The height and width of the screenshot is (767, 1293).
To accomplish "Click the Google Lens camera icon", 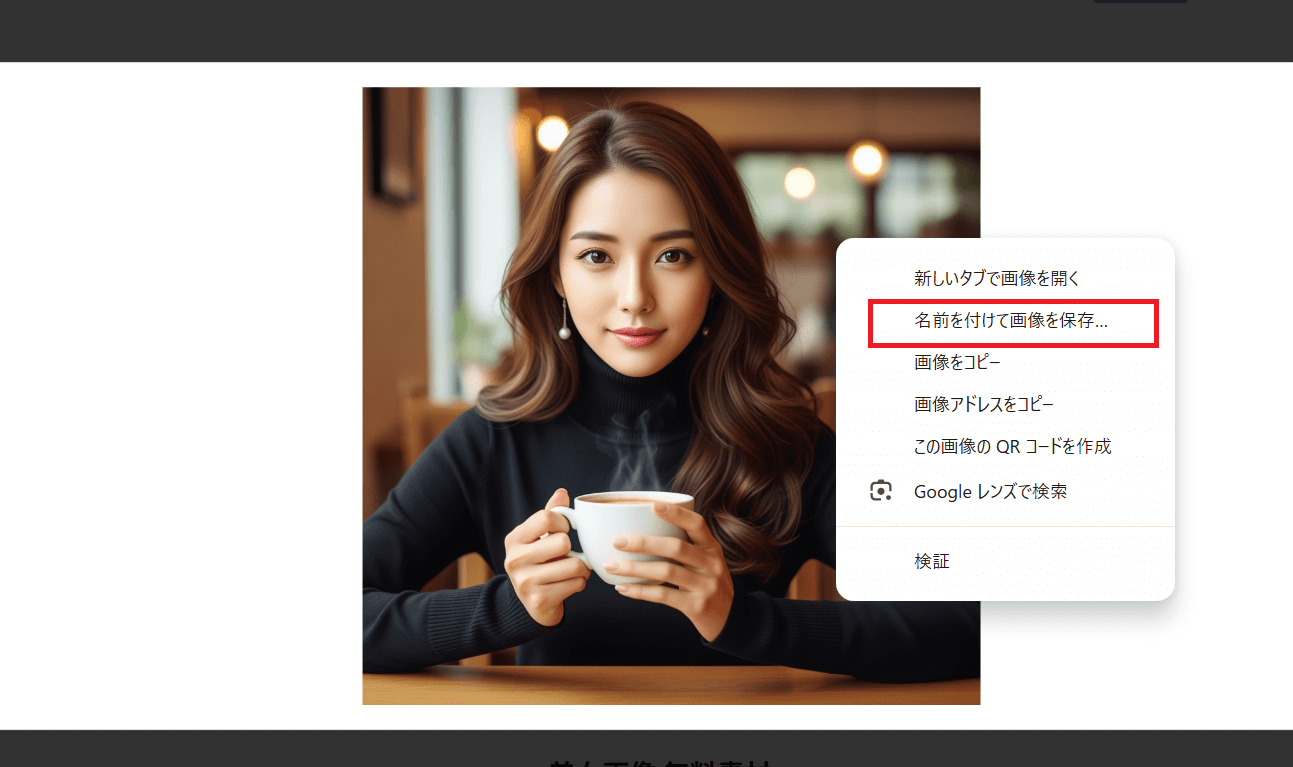I will (881, 491).
